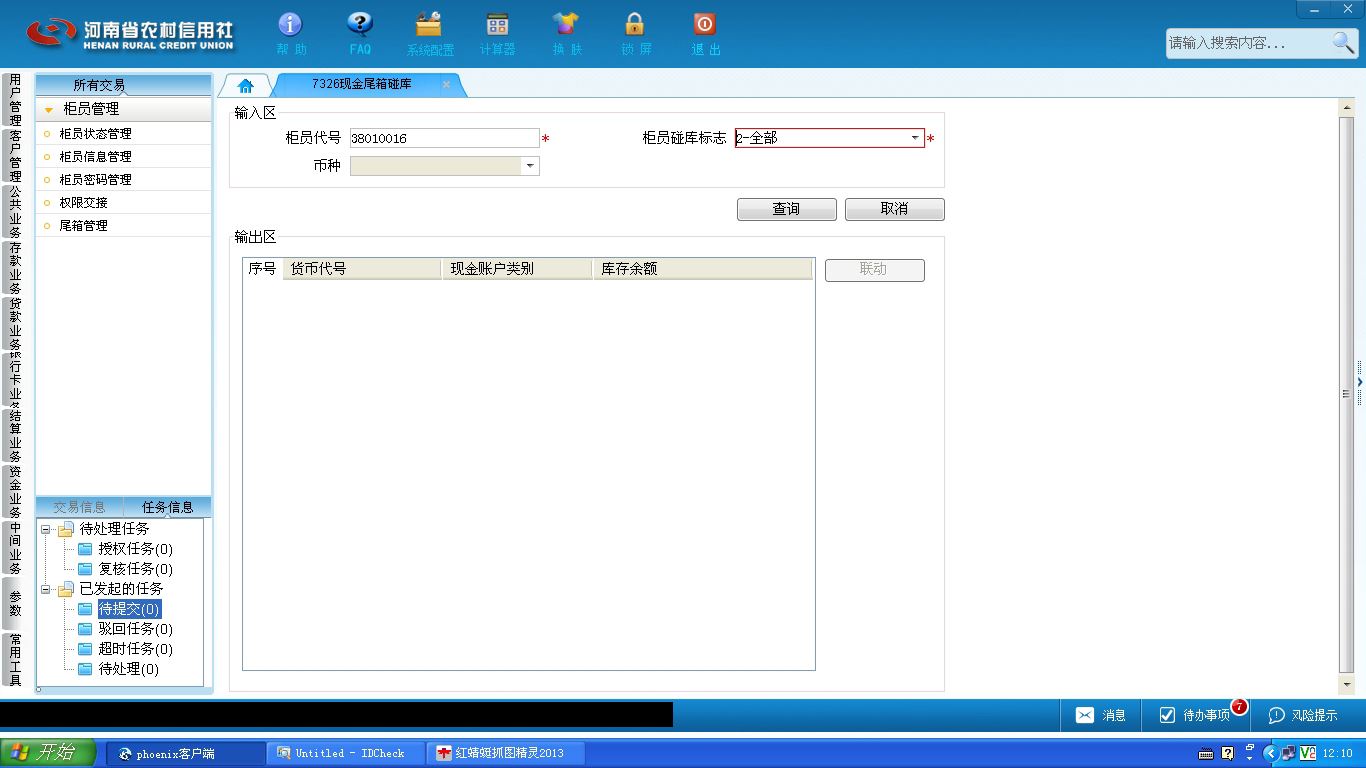Viewport: 1366px width, 768px height.
Task: Click the 库存余额 column header
Action: [702, 269]
